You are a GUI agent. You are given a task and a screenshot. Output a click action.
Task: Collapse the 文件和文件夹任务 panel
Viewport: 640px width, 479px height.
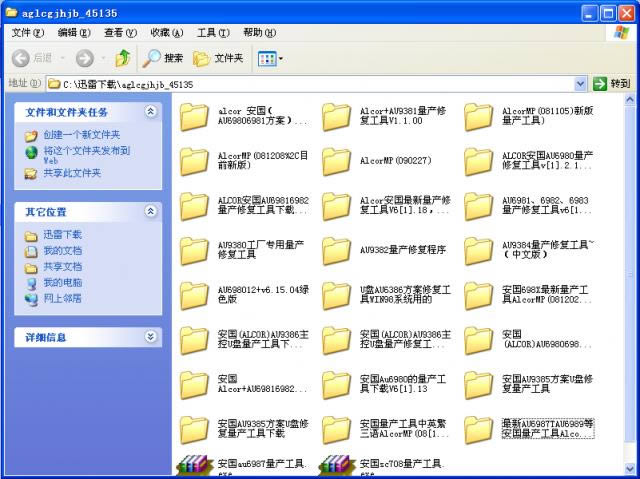click(151, 112)
